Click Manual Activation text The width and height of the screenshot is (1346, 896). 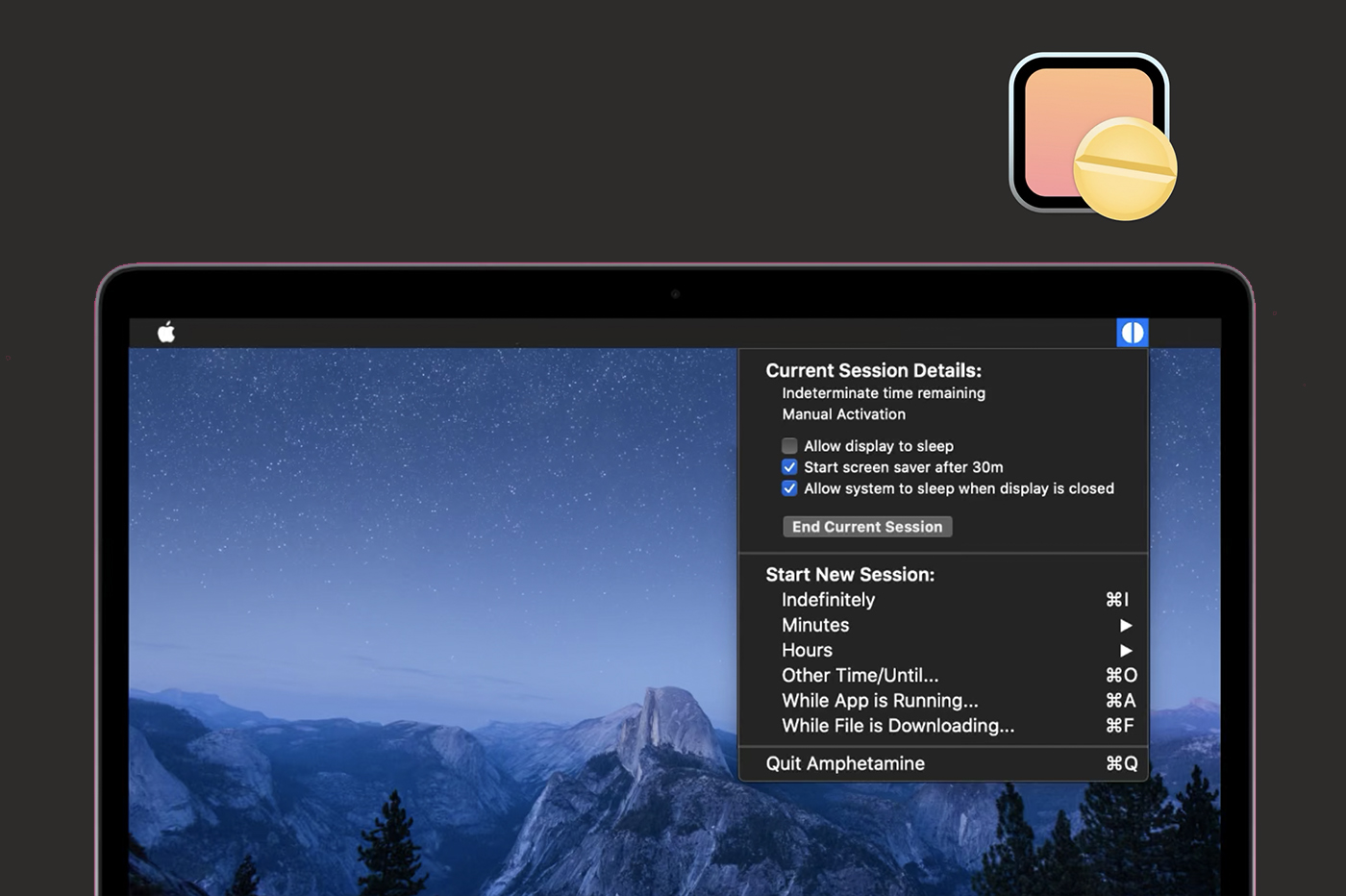point(843,414)
